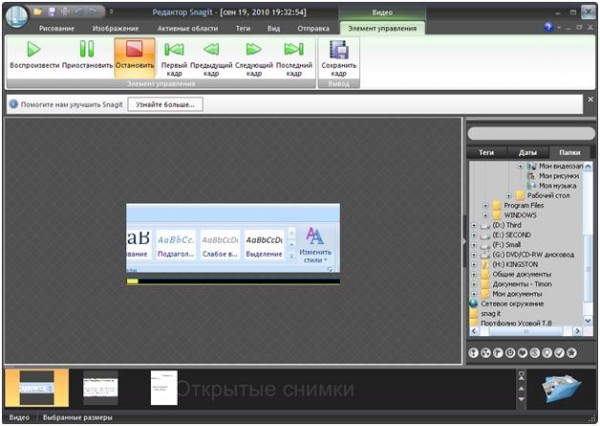Switch to Даты tab in search pane
Viewport: 600px width, 426px height.
(527, 152)
